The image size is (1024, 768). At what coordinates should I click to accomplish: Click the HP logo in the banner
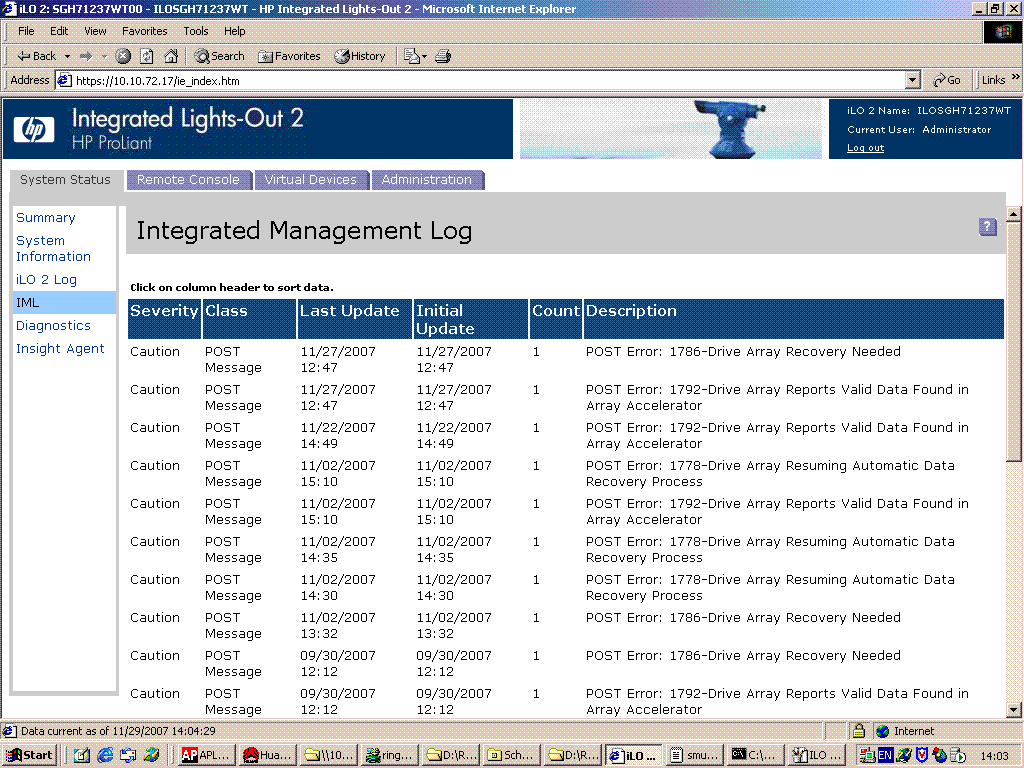pyautogui.click(x=34, y=129)
